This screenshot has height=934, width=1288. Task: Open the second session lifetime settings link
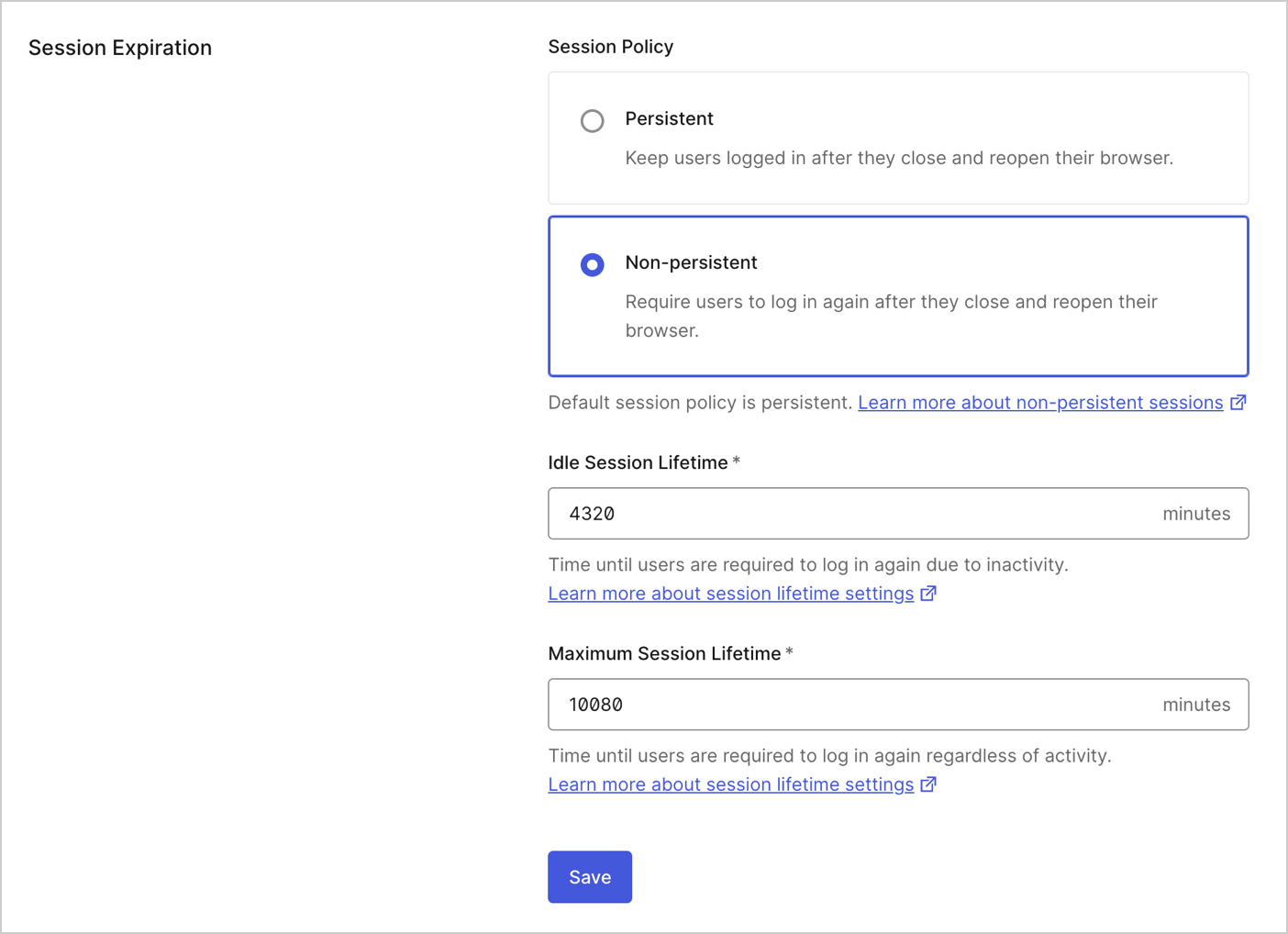click(731, 784)
